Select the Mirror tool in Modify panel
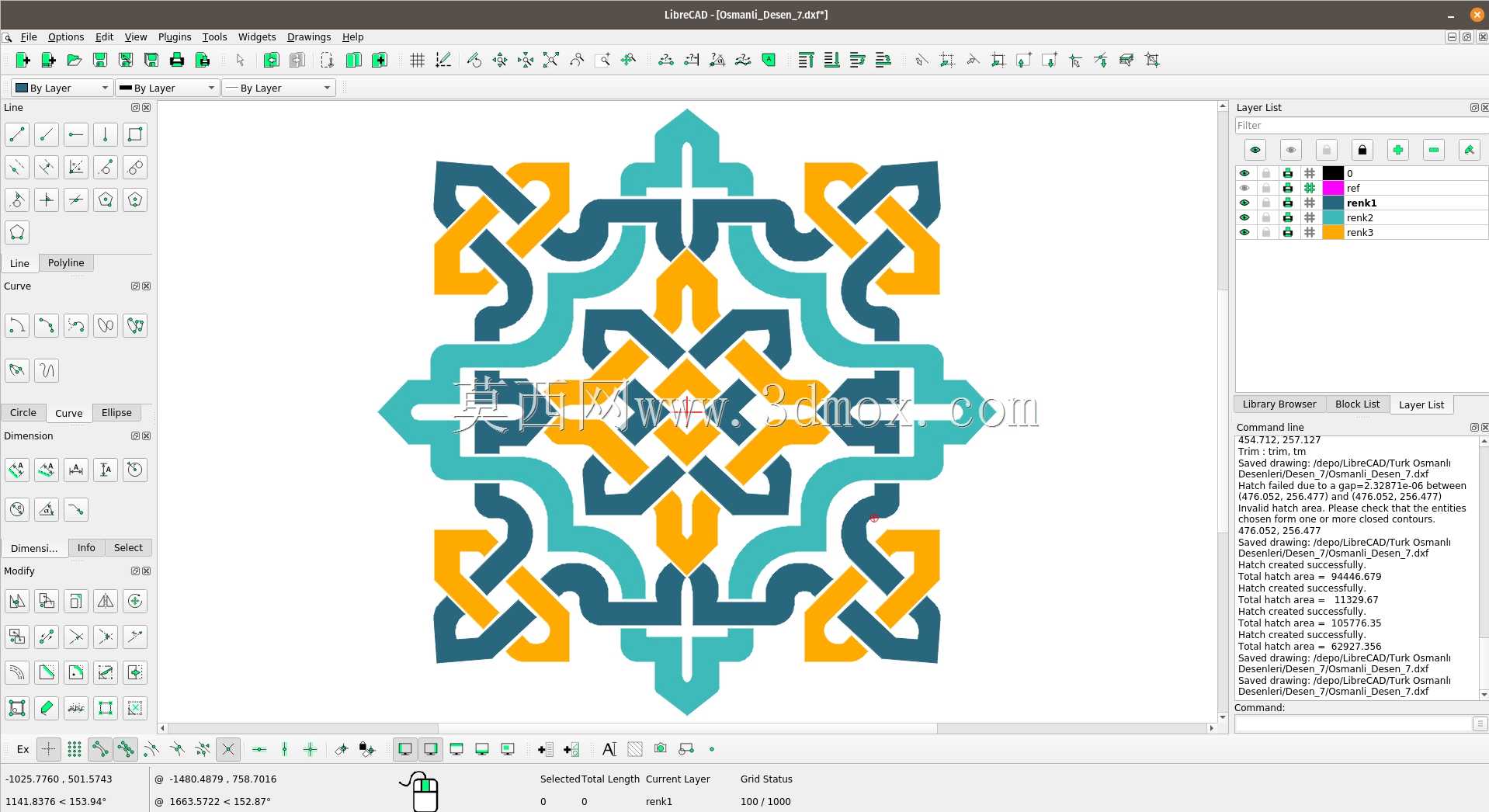 point(106,601)
